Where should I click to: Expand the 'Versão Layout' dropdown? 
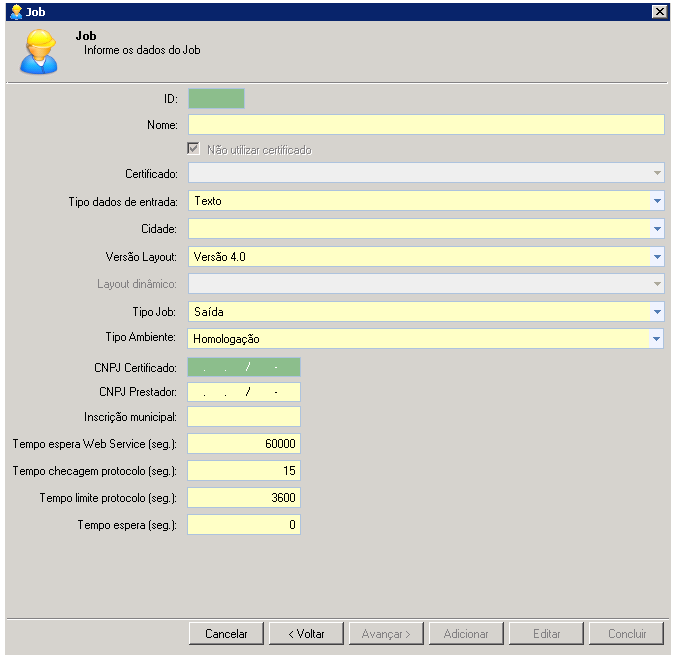coord(656,257)
